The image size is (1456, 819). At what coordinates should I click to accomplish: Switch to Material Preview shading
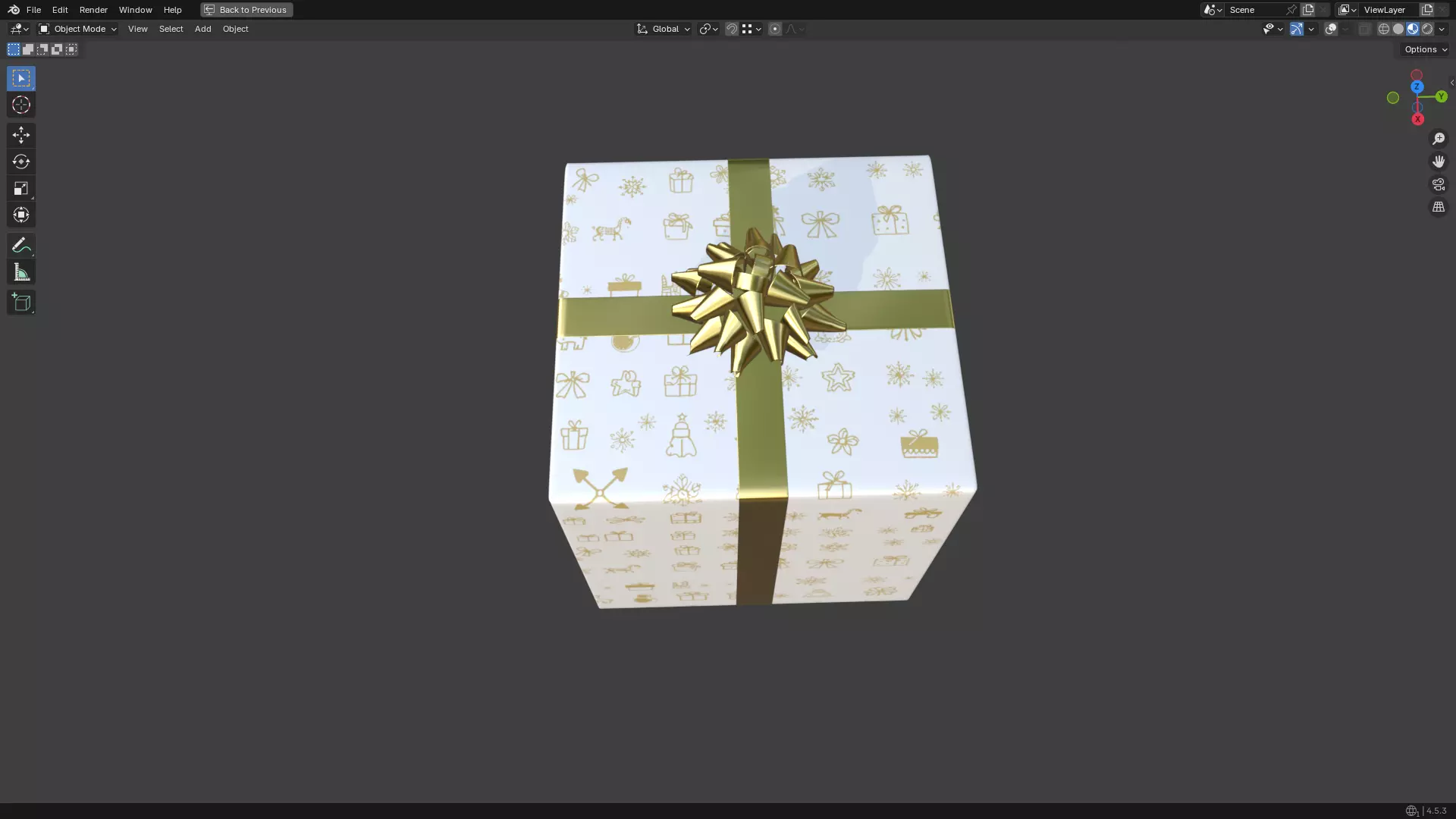point(1413,29)
